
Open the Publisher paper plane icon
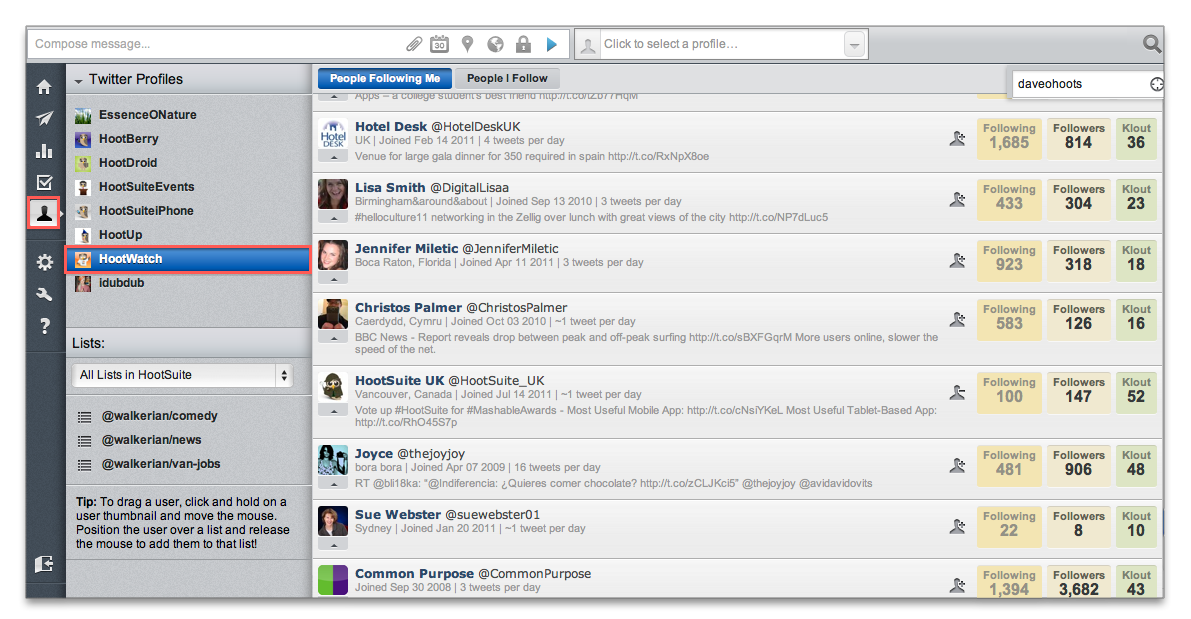click(x=45, y=118)
